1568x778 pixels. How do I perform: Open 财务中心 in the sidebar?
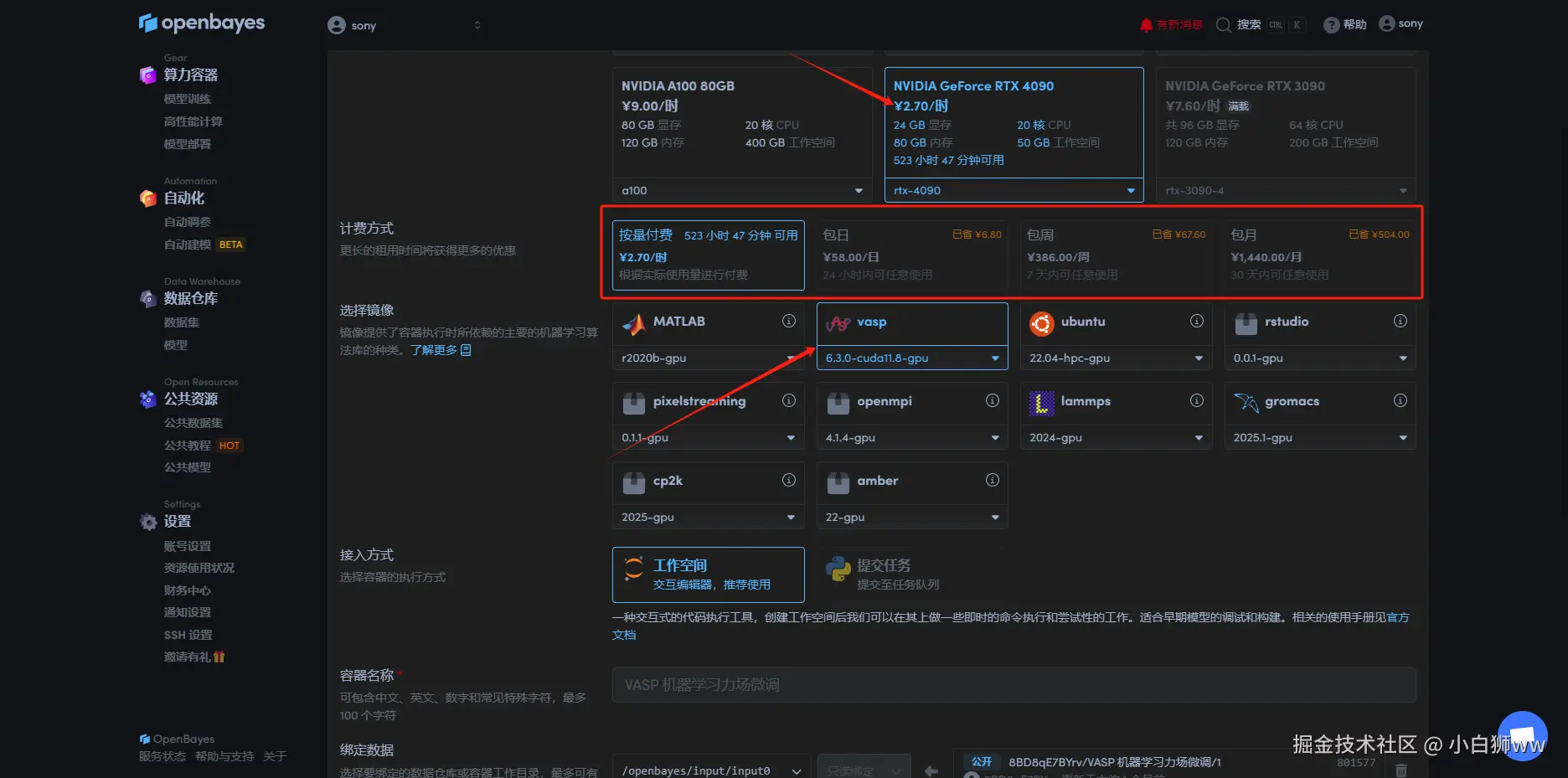click(x=188, y=590)
